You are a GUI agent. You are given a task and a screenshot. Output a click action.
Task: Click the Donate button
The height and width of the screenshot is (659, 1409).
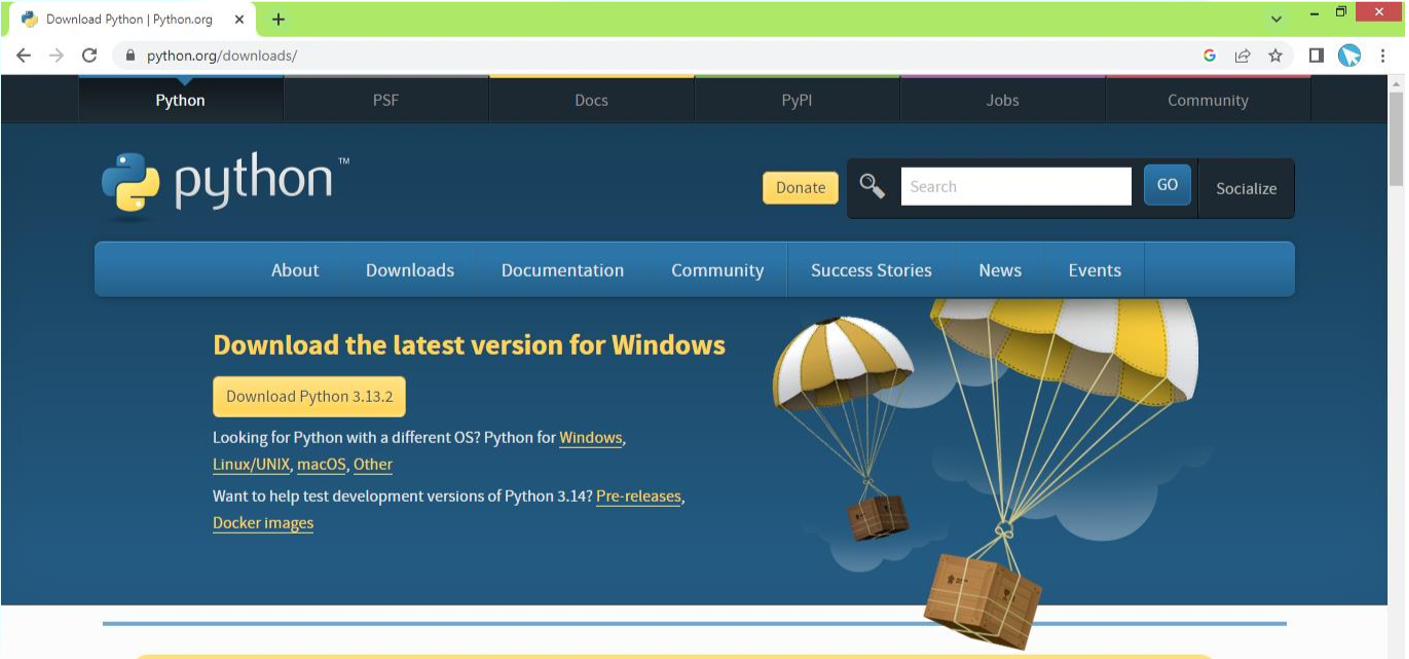coord(800,187)
